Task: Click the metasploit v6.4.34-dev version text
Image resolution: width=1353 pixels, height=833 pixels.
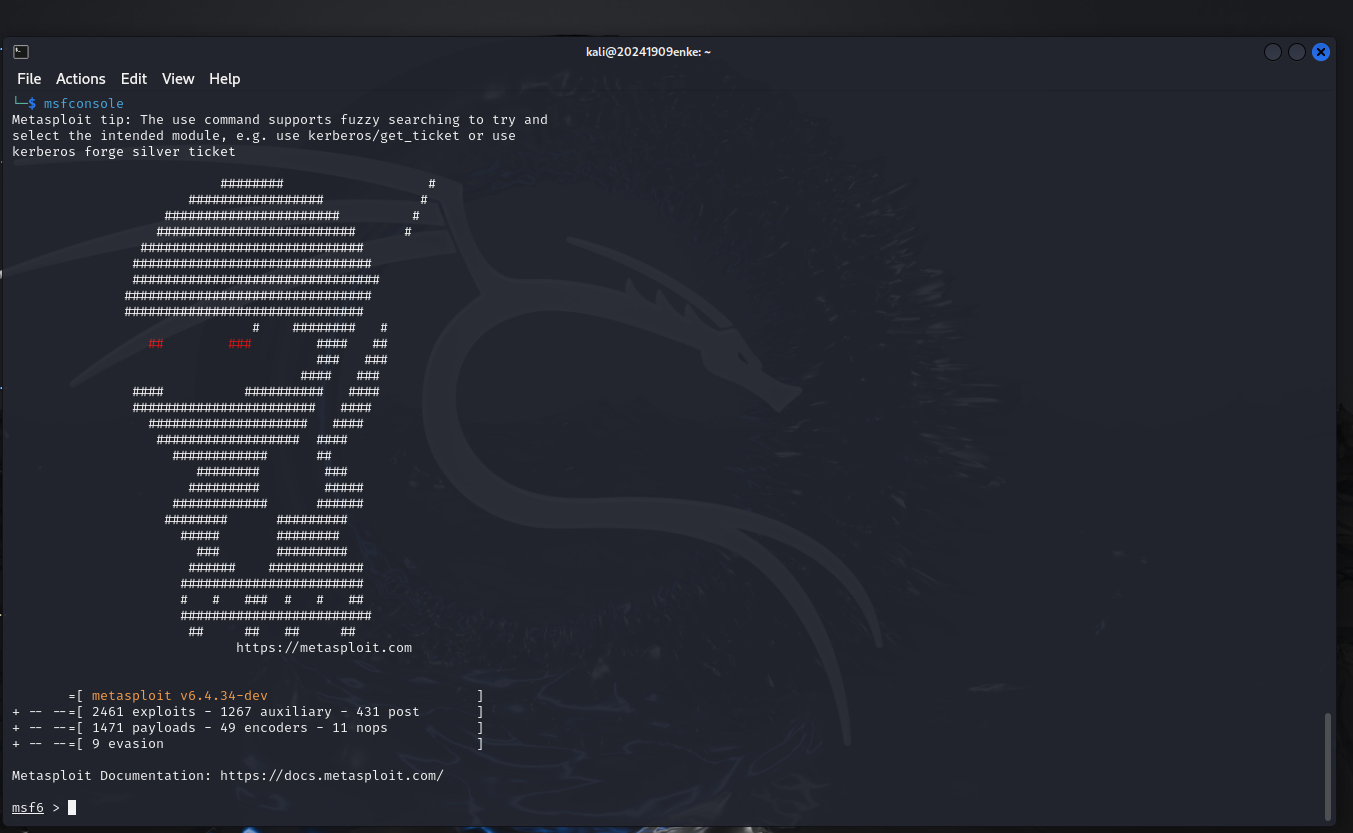Action: point(180,695)
